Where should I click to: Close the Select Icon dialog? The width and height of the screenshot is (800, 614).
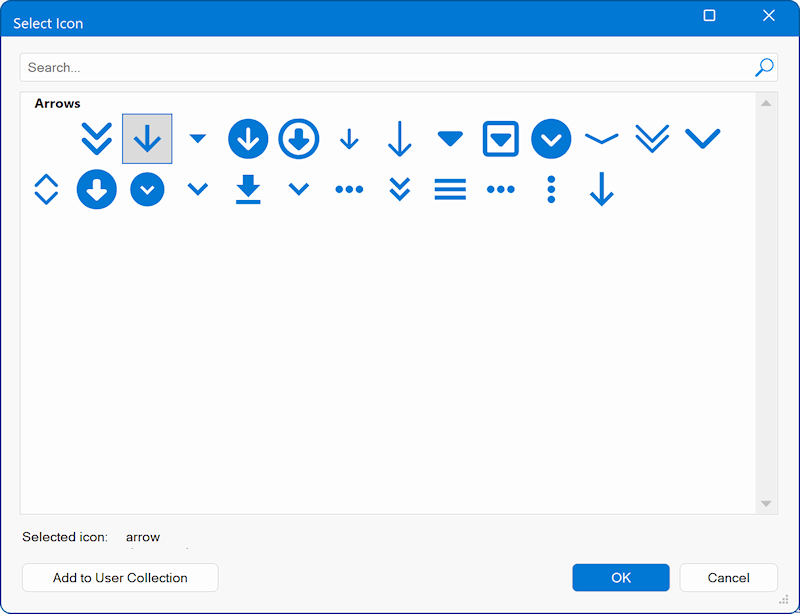[768, 16]
